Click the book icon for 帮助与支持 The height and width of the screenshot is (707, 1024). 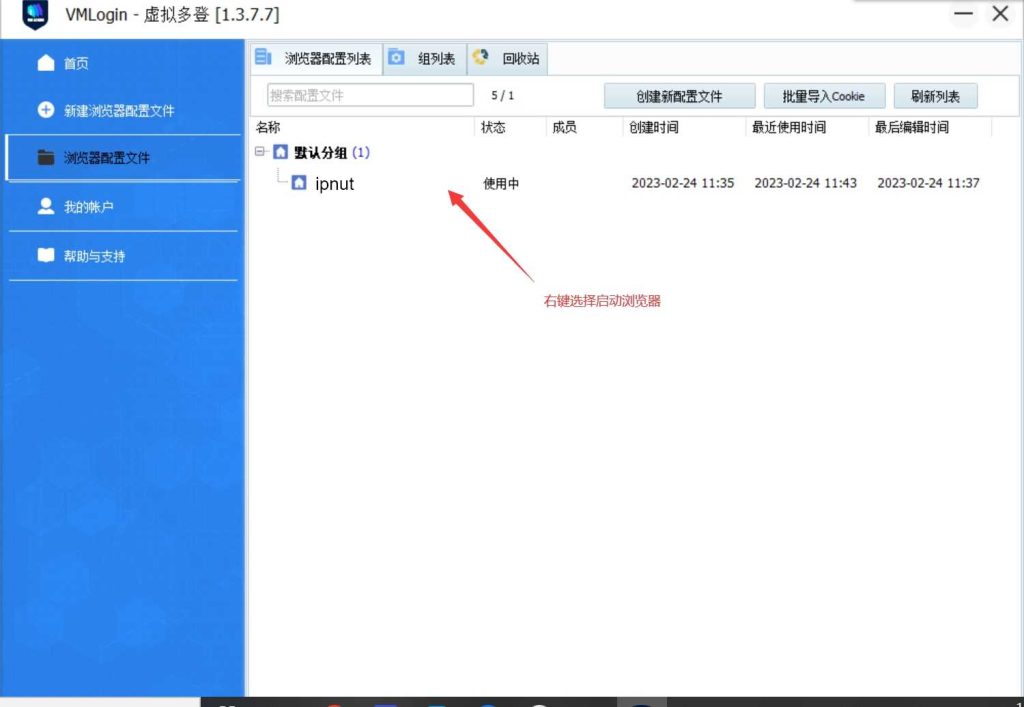coord(46,255)
